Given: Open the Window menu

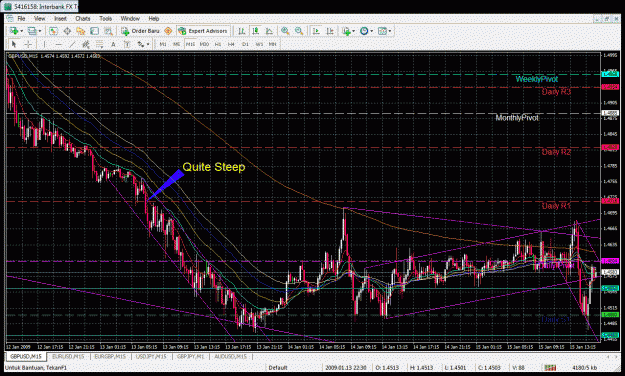Looking at the screenshot, I should (130, 18).
